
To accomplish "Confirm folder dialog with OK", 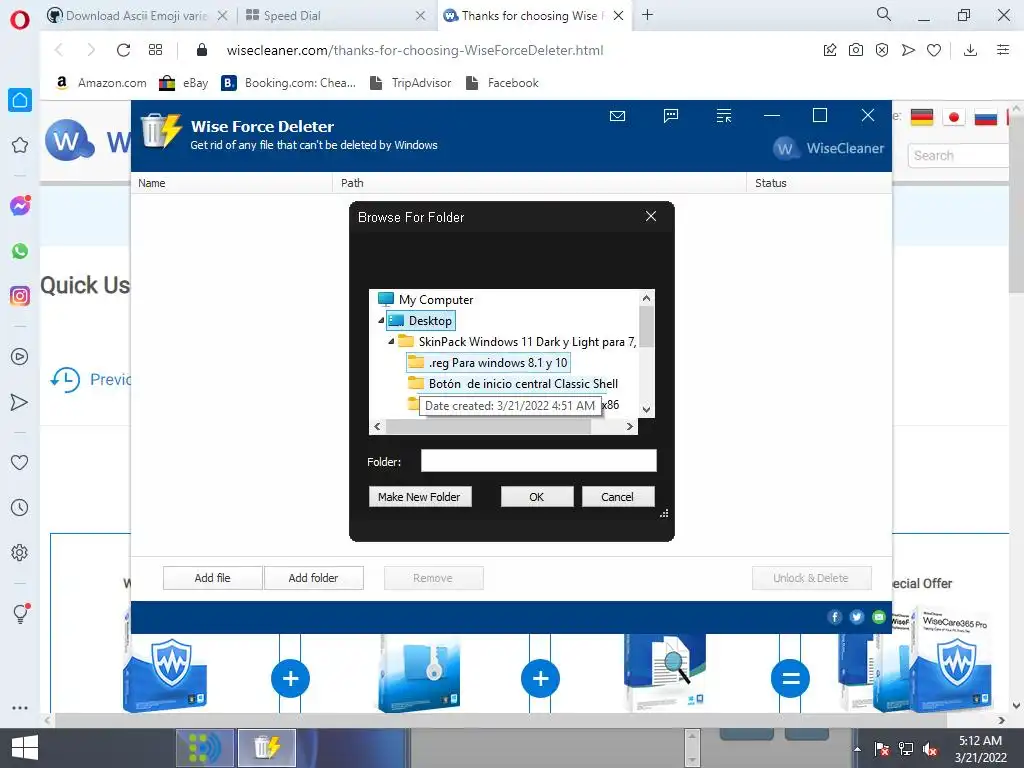I will pyautogui.click(x=537, y=497).
